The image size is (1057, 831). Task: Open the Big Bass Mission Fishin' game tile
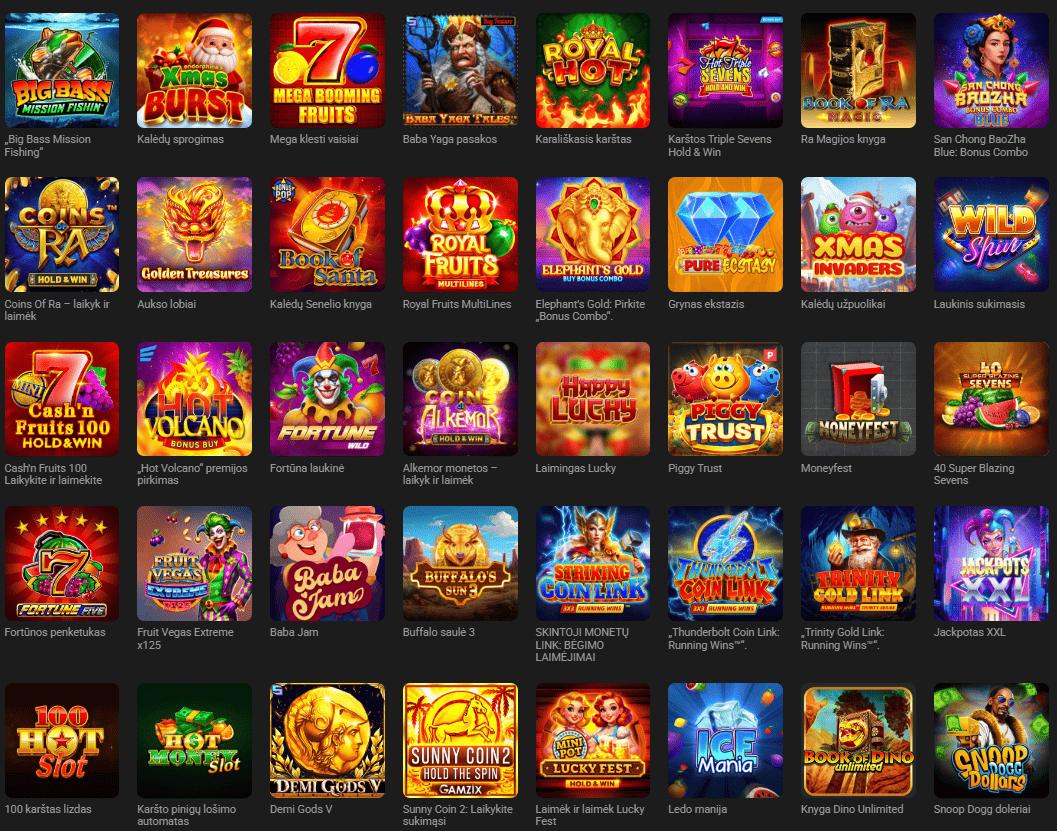[x=61, y=70]
